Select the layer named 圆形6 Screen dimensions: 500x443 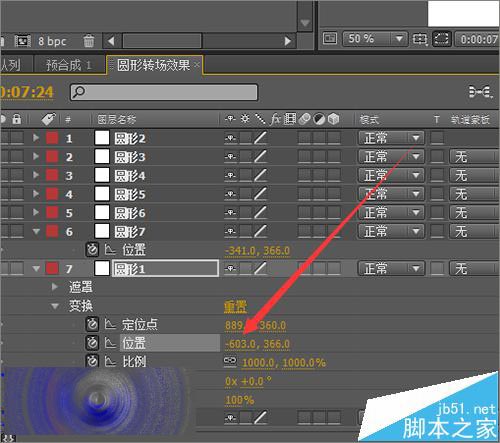click(130, 213)
